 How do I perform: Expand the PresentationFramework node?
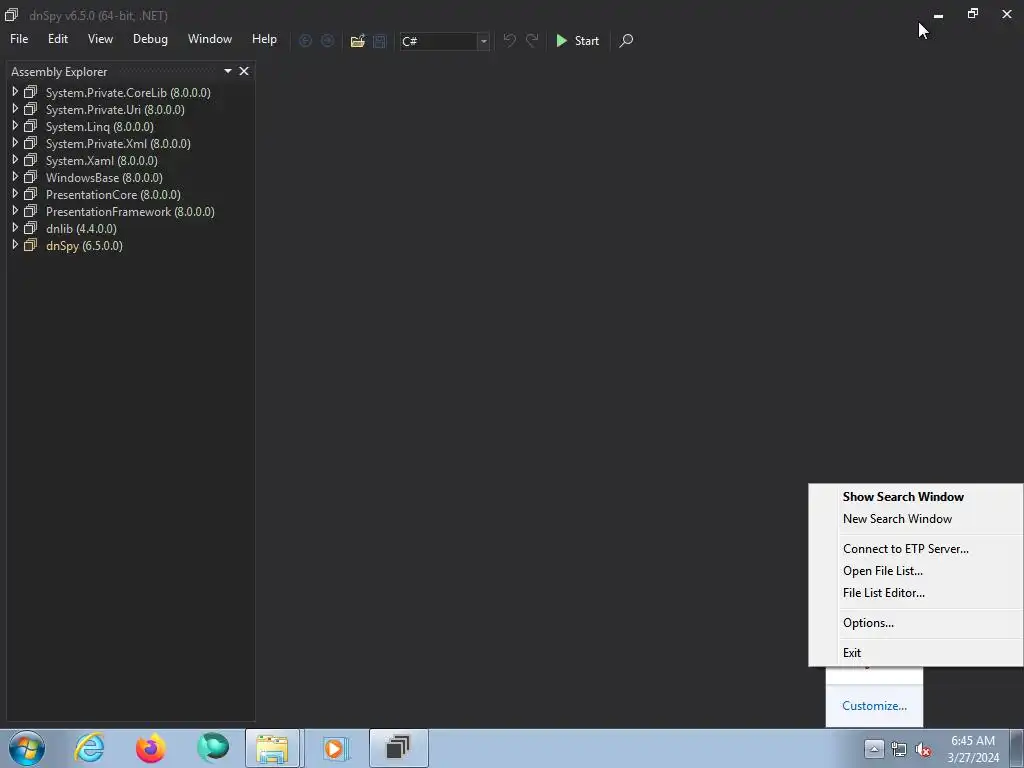pos(15,211)
